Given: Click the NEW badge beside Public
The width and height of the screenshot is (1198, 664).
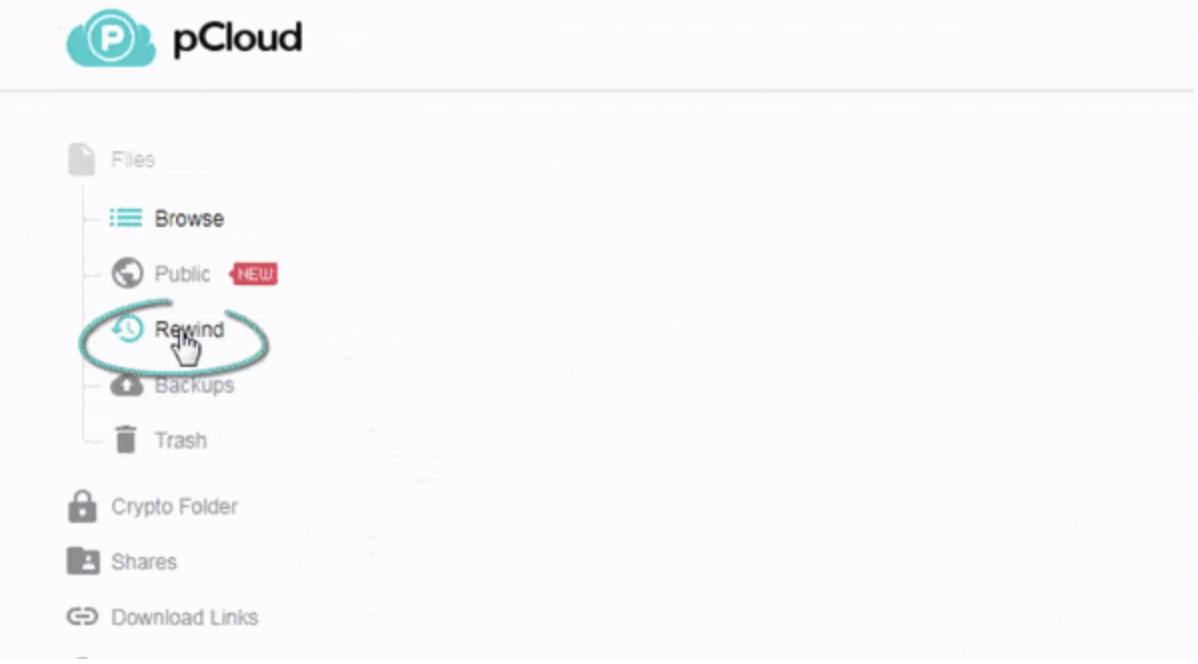Looking at the screenshot, I should pyautogui.click(x=252, y=273).
